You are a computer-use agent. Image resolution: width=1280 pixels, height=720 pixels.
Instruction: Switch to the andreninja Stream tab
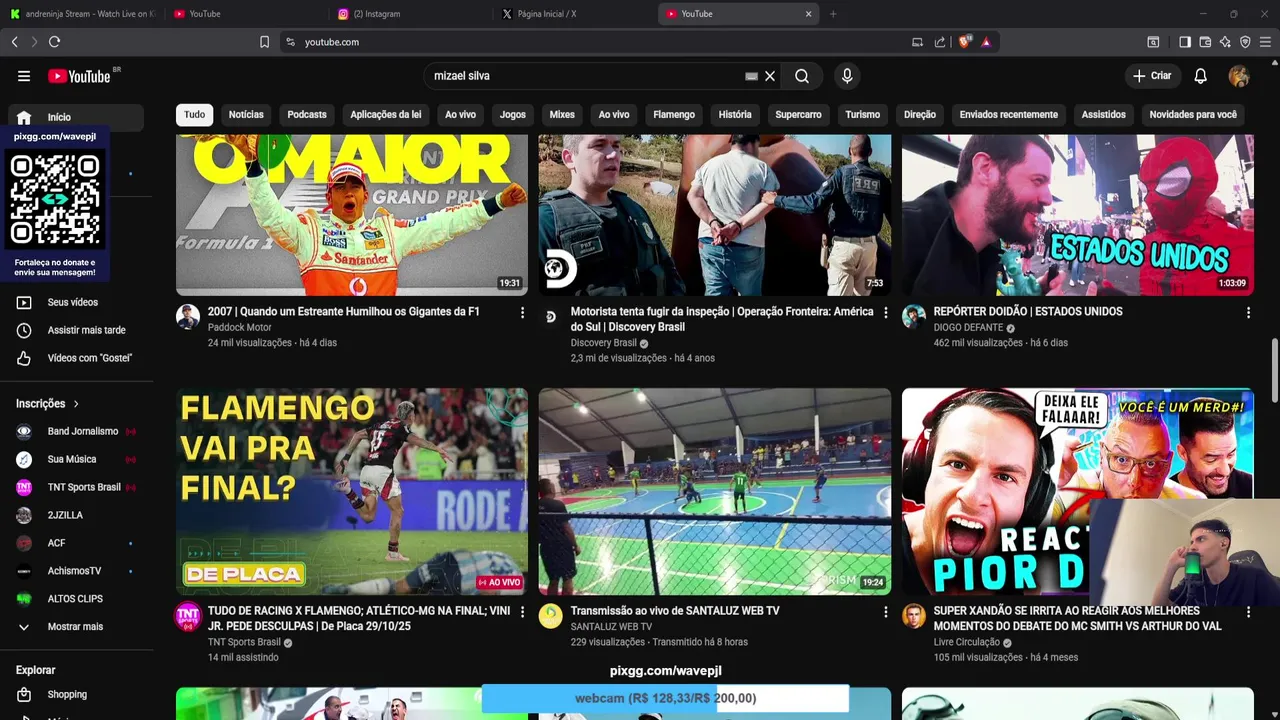coord(82,14)
